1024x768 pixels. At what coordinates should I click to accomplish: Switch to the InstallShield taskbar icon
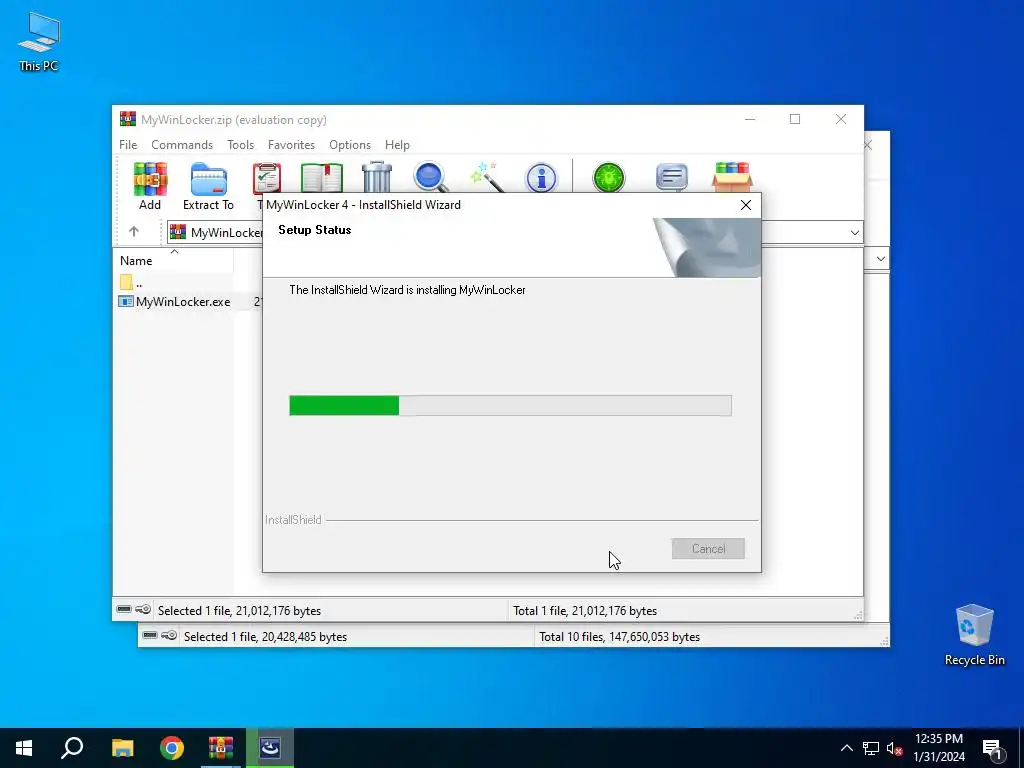[270, 748]
